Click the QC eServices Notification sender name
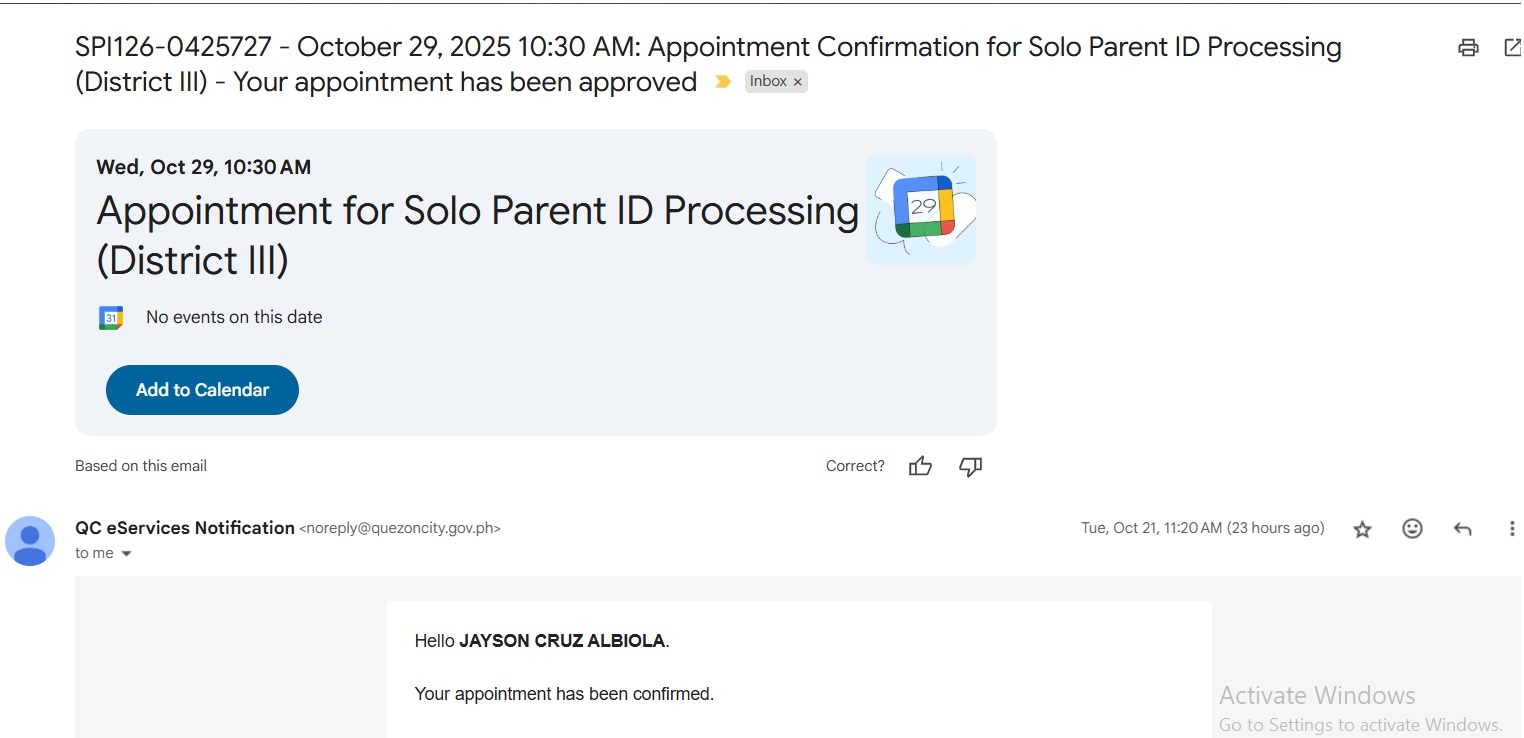 pyautogui.click(x=185, y=528)
